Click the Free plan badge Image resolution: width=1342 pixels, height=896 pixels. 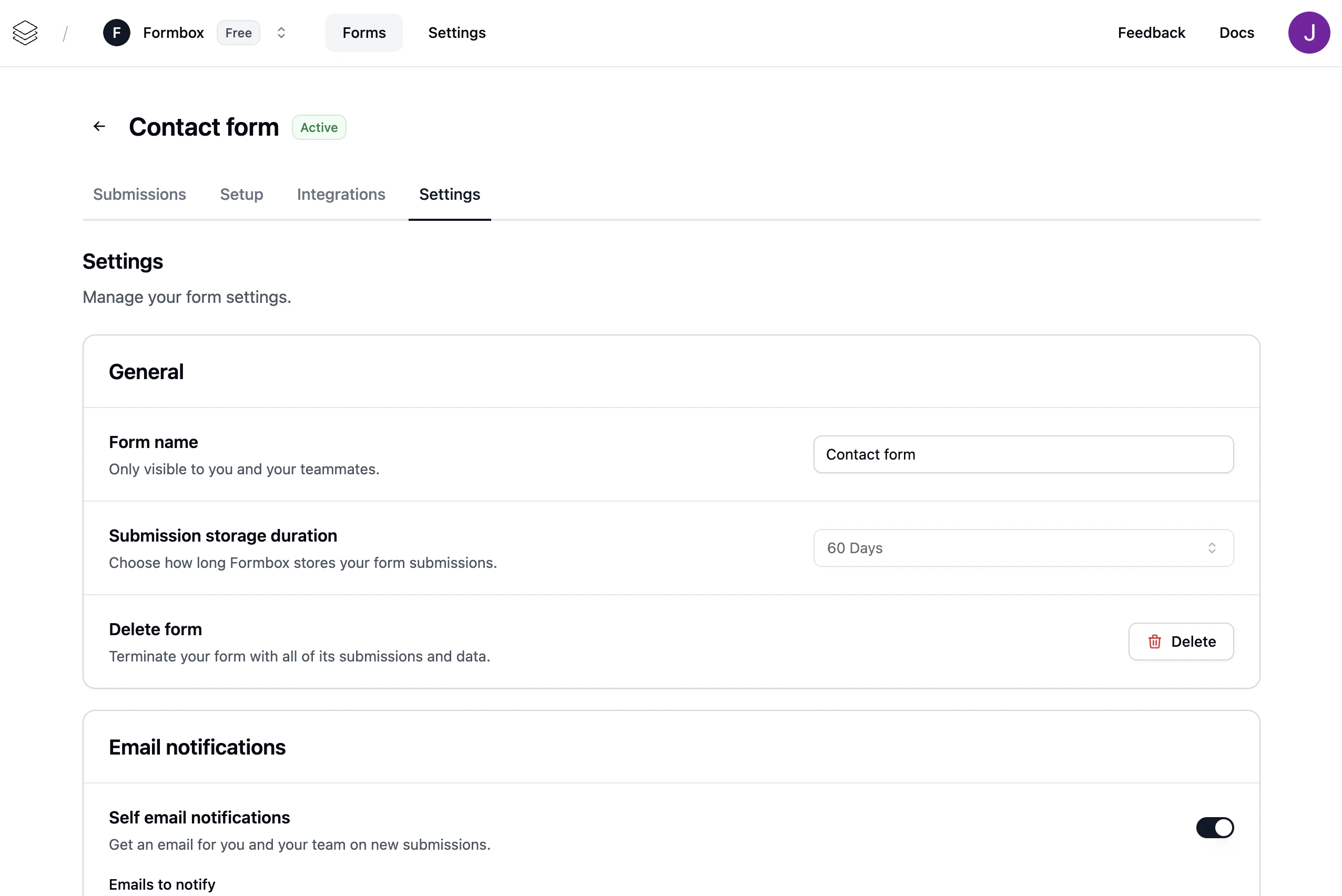click(238, 33)
